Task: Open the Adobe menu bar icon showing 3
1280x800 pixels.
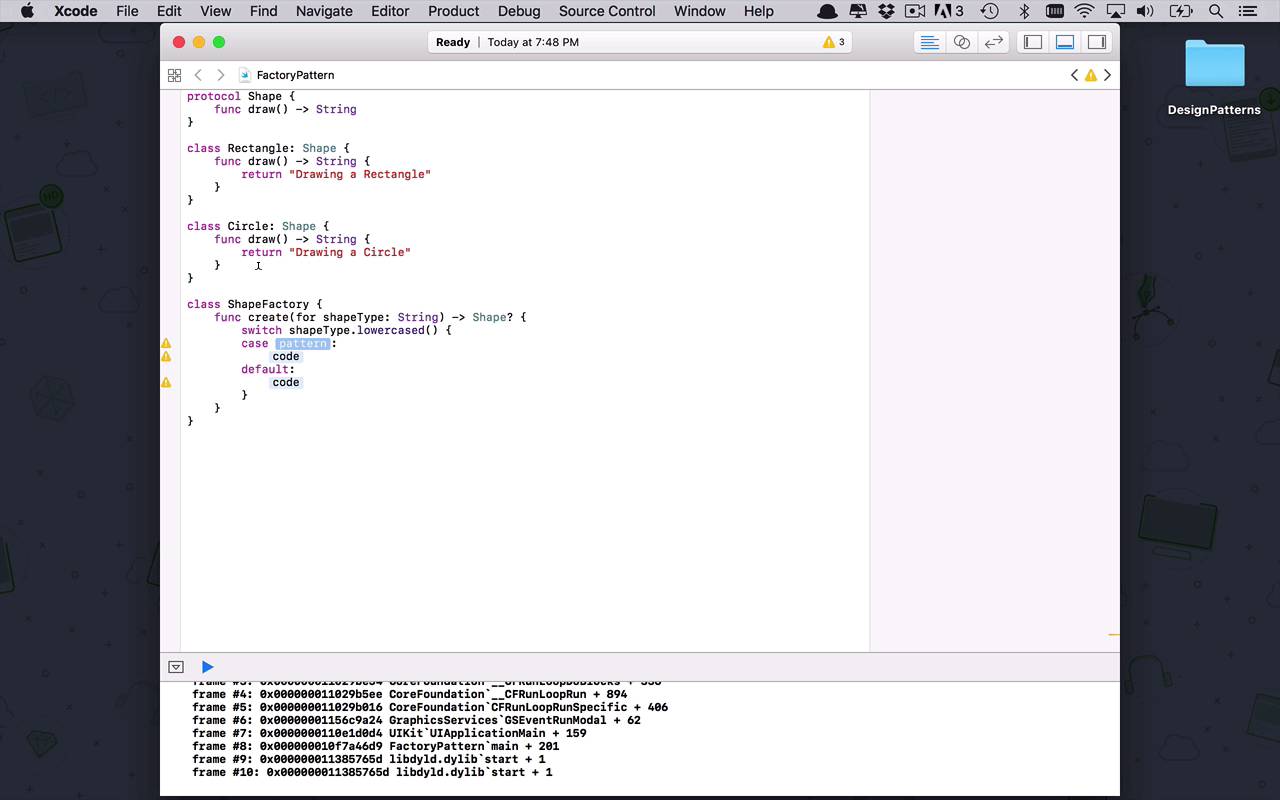Action: pos(949,11)
